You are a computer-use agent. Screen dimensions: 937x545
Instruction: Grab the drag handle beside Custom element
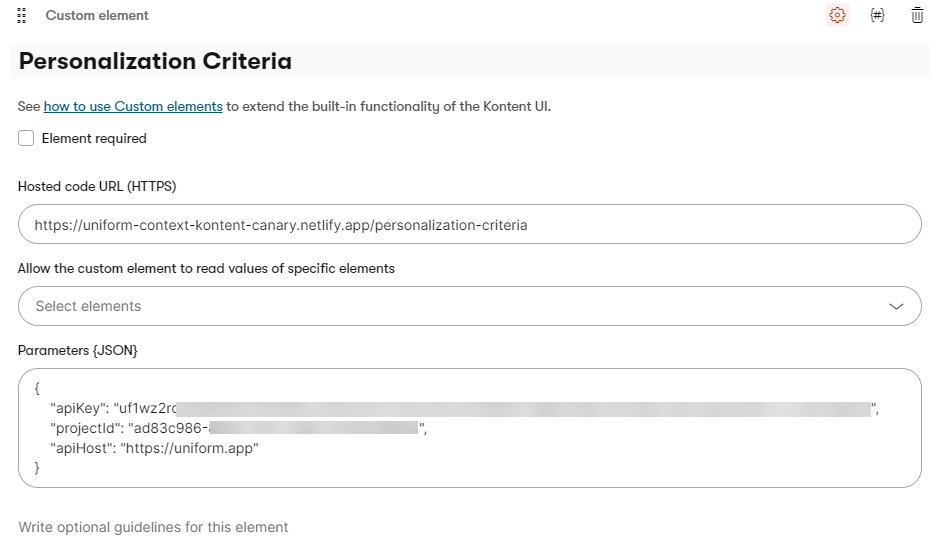point(22,16)
